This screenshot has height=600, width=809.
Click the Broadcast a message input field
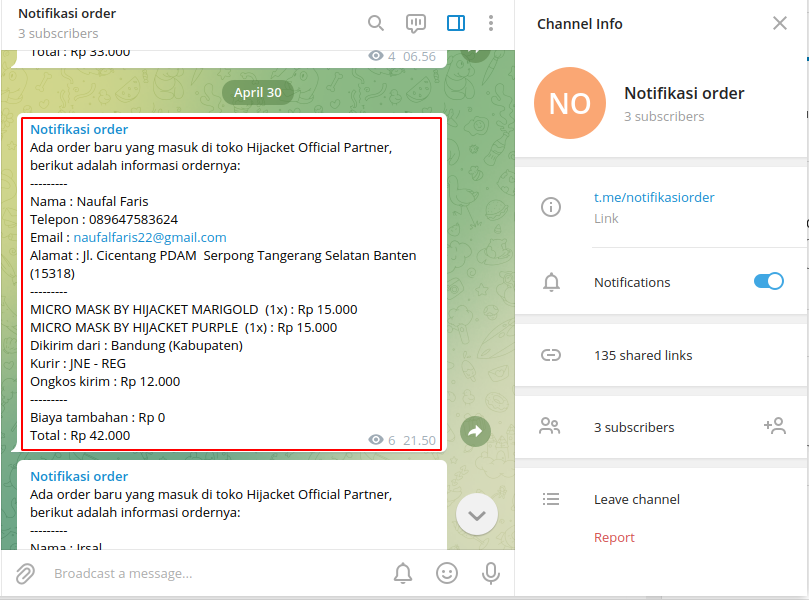tap(200, 572)
